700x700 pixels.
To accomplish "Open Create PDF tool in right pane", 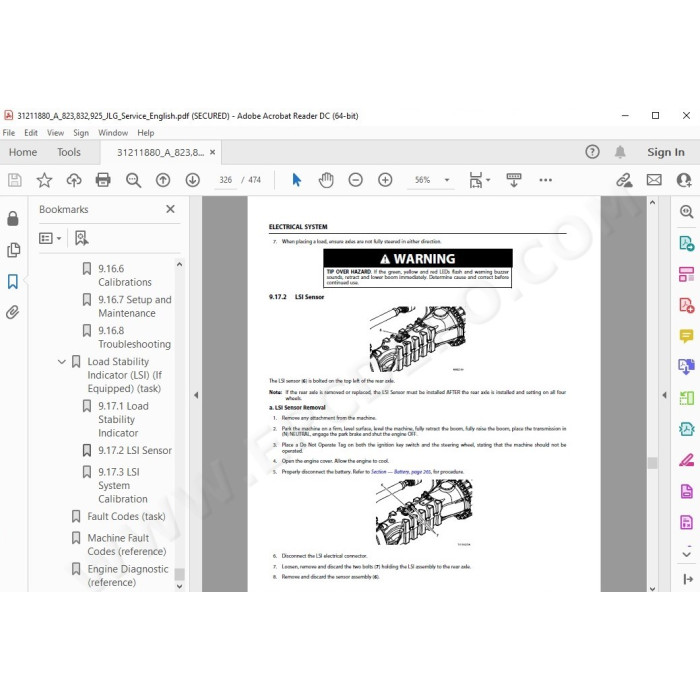I will pyautogui.click(x=687, y=305).
